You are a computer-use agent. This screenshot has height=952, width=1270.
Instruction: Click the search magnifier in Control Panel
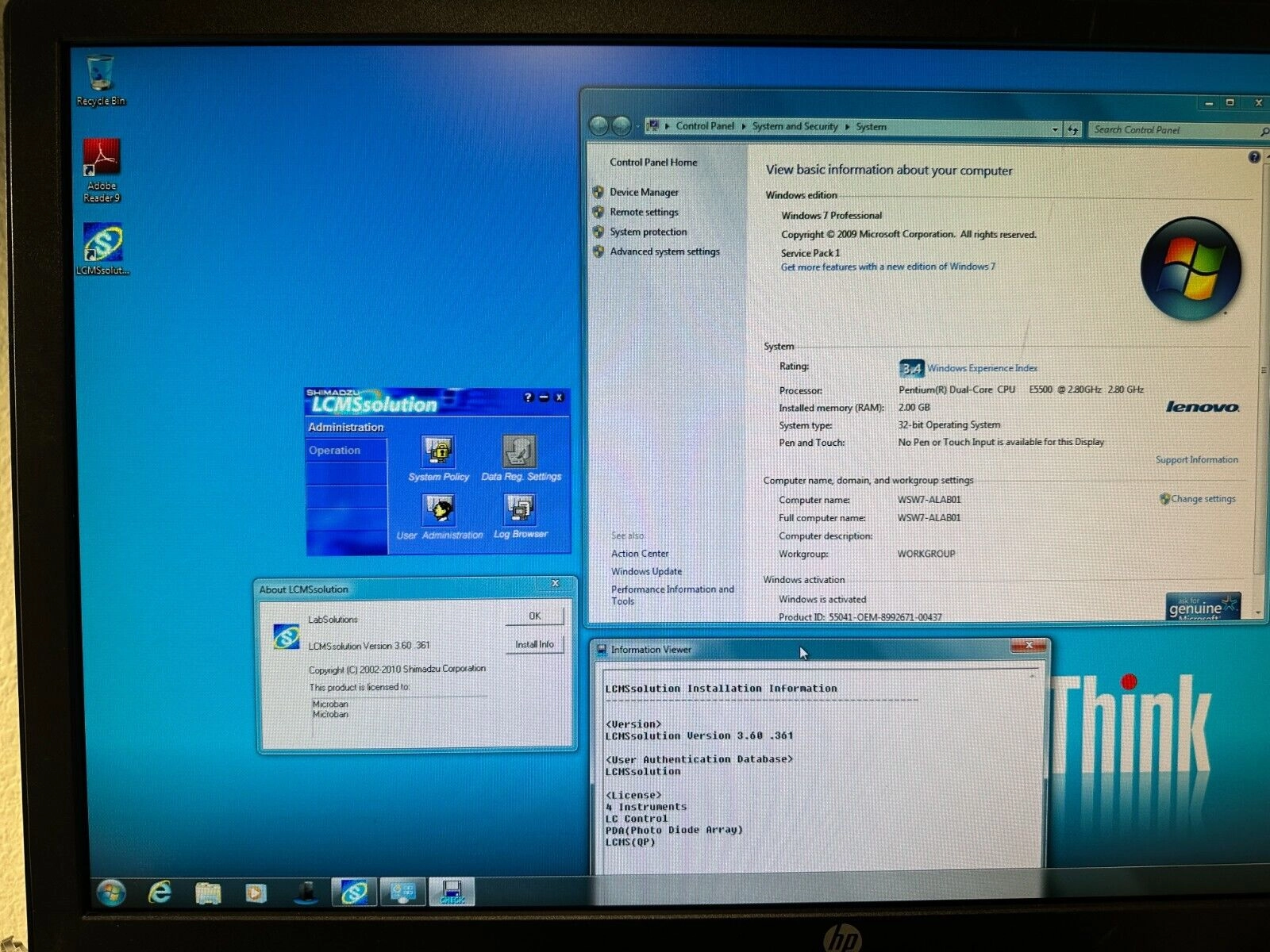coord(1264,131)
